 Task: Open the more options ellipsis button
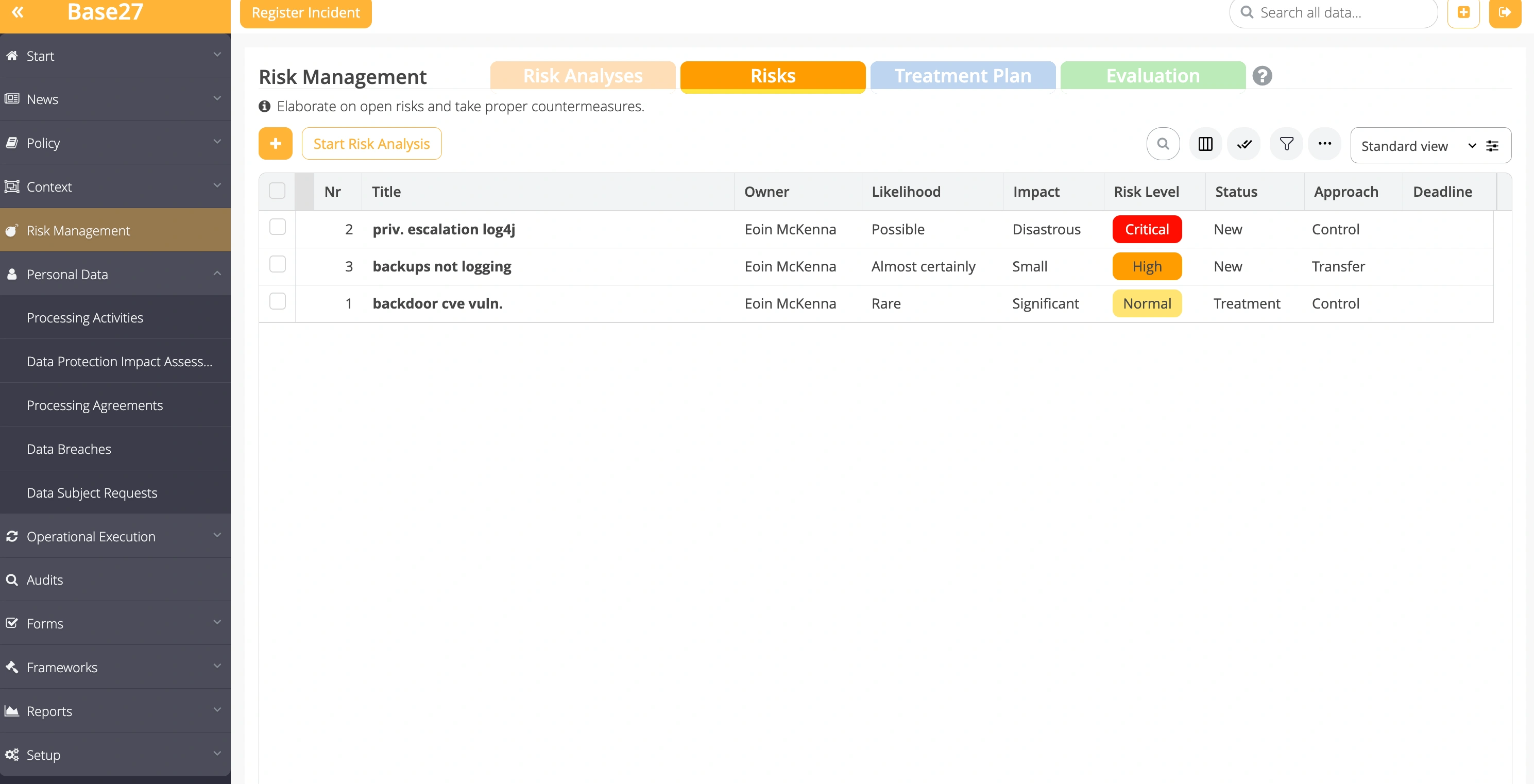coord(1324,144)
